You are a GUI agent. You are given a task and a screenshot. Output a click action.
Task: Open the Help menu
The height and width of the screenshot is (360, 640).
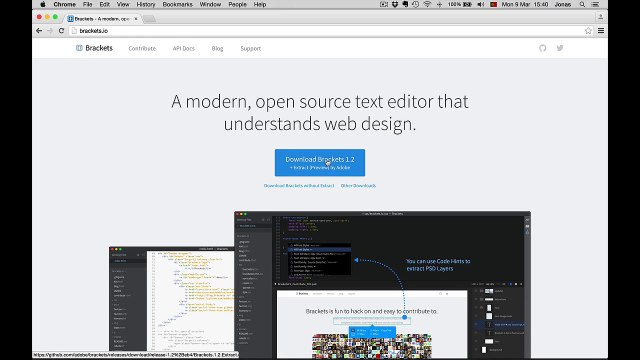[x=260, y=4]
